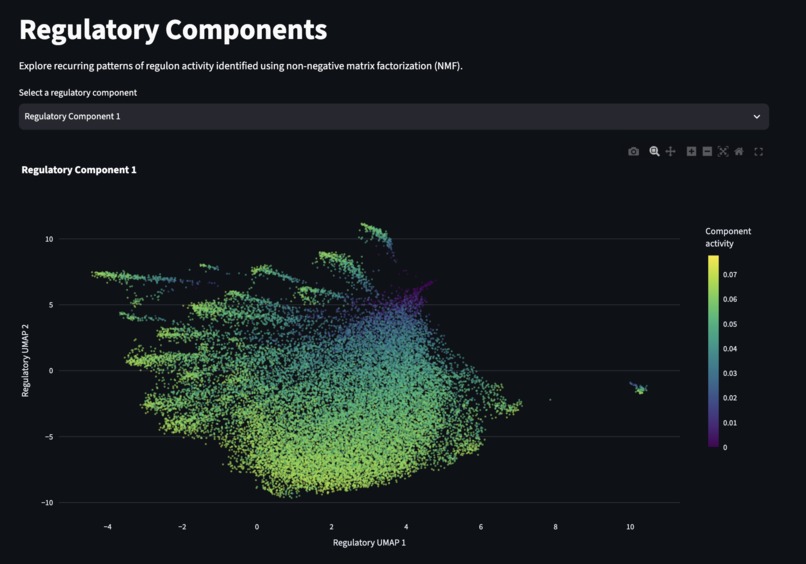Image resolution: width=806 pixels, height=564 pixels.
Task: Click the isolated small cluster of points
Action: [x=639, y=388]
